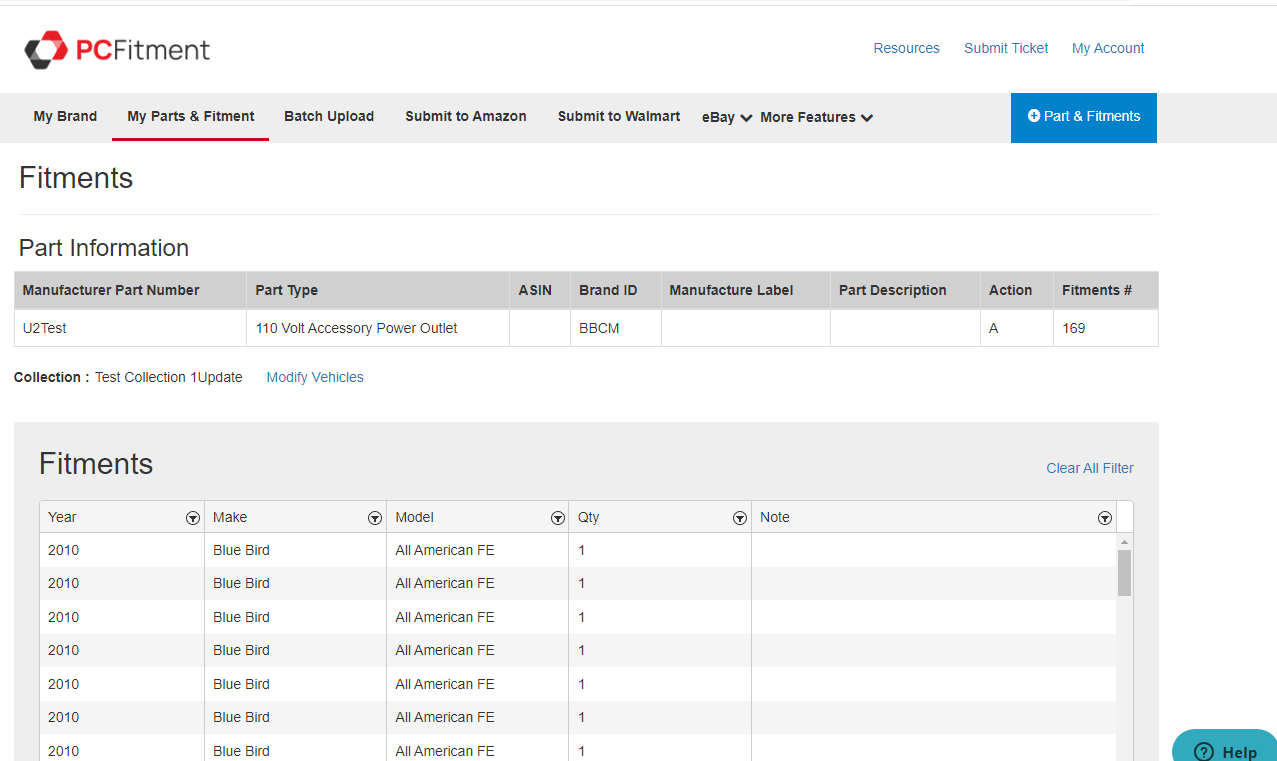The image size is (1277, 761).
Task: Open the Help chat widget
Action: pyautogui.click(x=1226, y=751)
